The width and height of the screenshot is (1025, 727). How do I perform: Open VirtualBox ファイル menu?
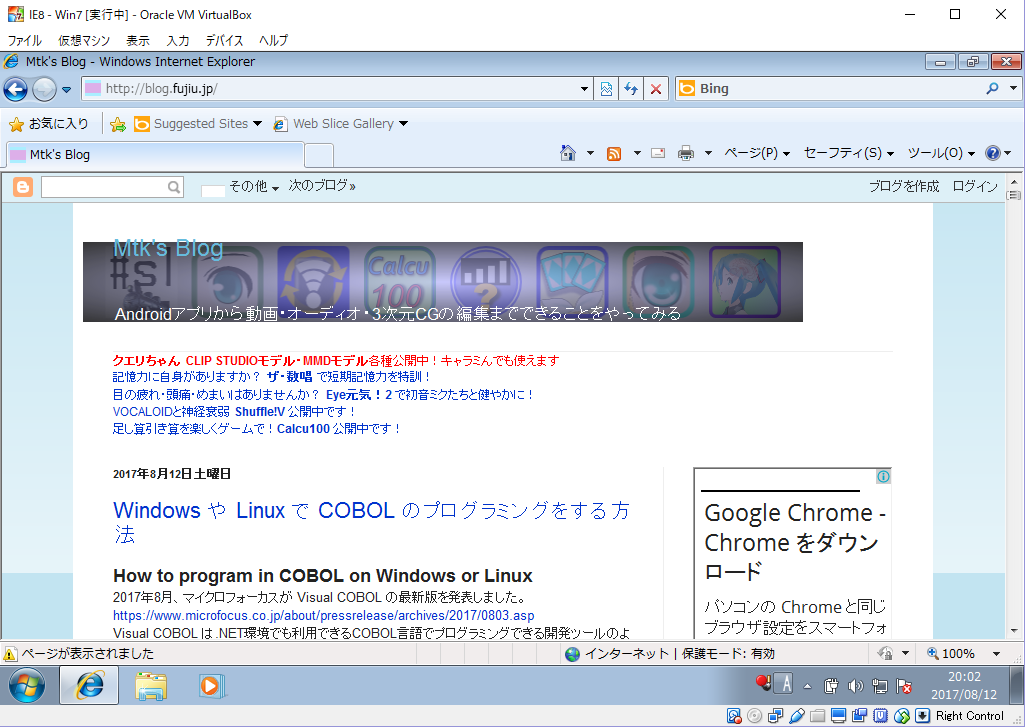[x=25, y=41]
